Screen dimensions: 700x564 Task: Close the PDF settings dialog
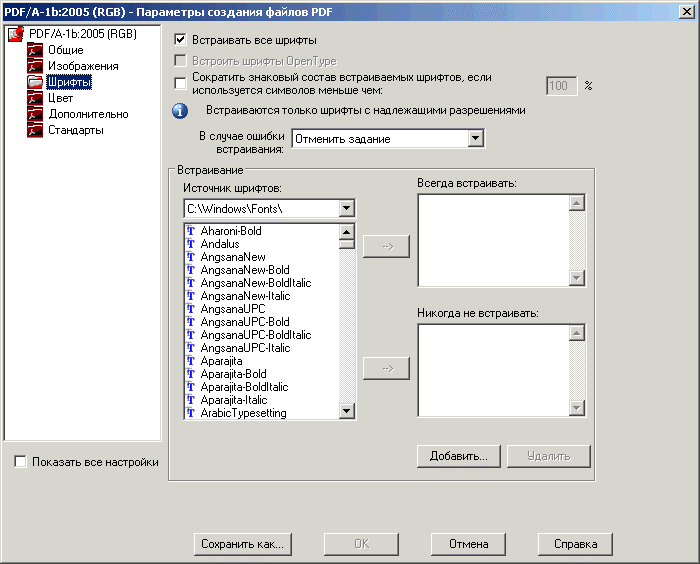coord(687,12)
